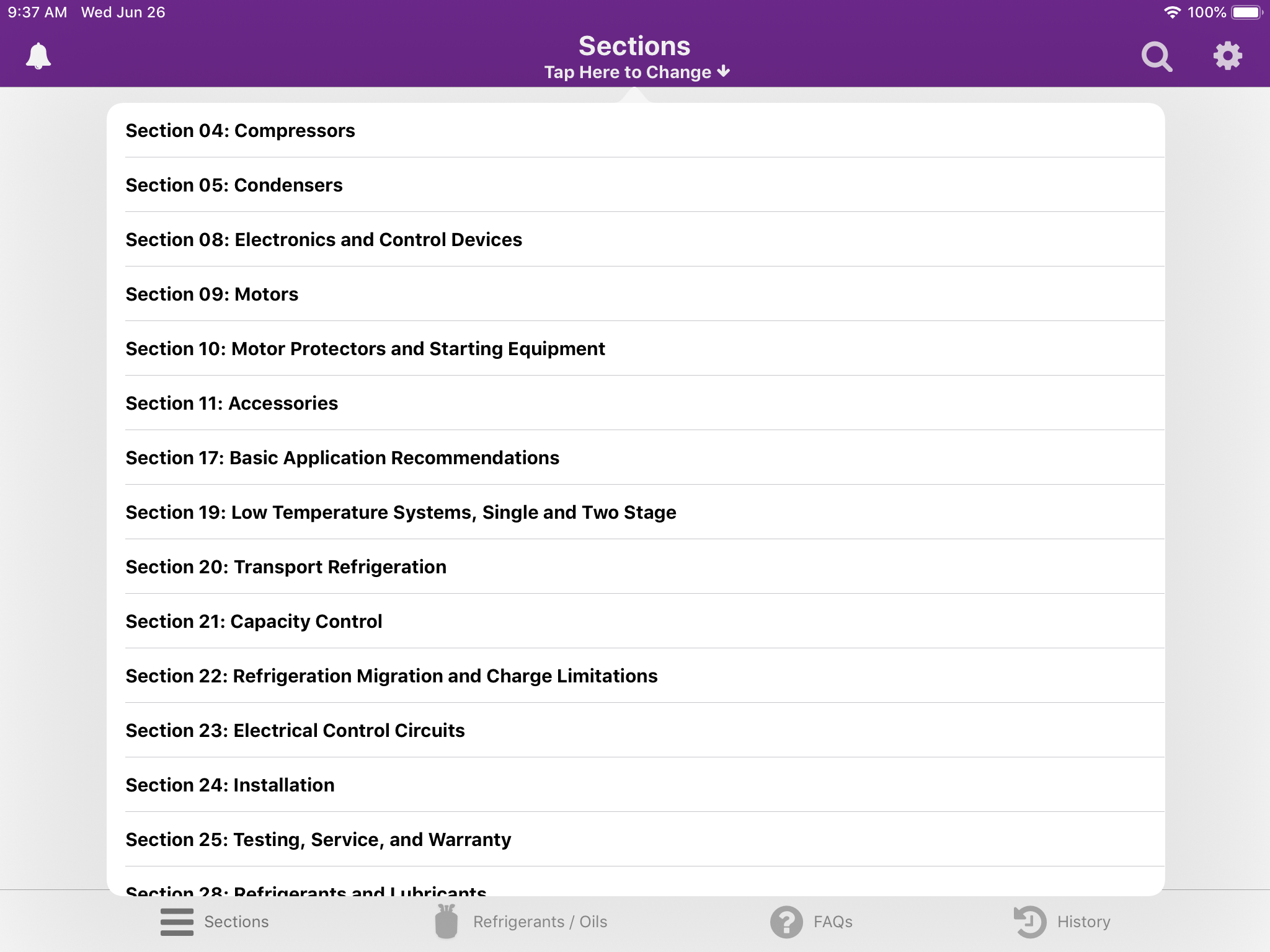The width and height of the screenshot is (1270, 952).
Task: Select the Sections hamburger icon in bottom bar
Action: click(177, 922)
